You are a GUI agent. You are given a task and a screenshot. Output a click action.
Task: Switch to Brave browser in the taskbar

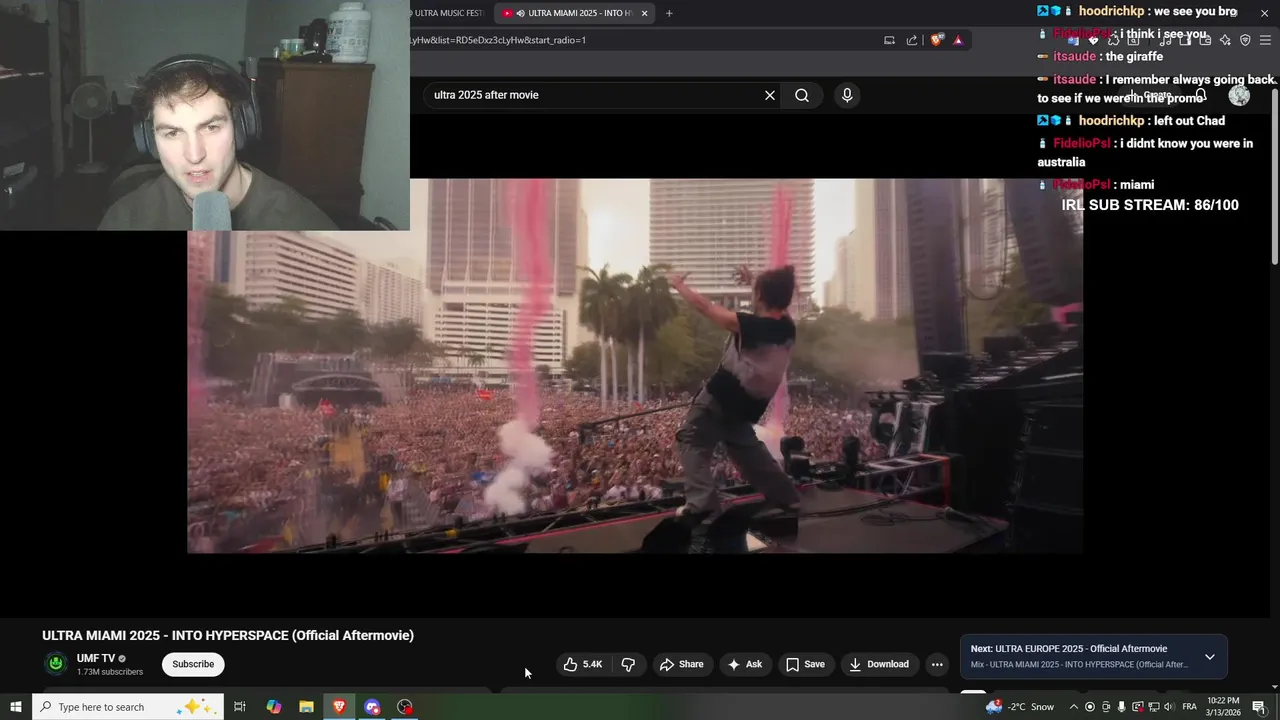339,707
